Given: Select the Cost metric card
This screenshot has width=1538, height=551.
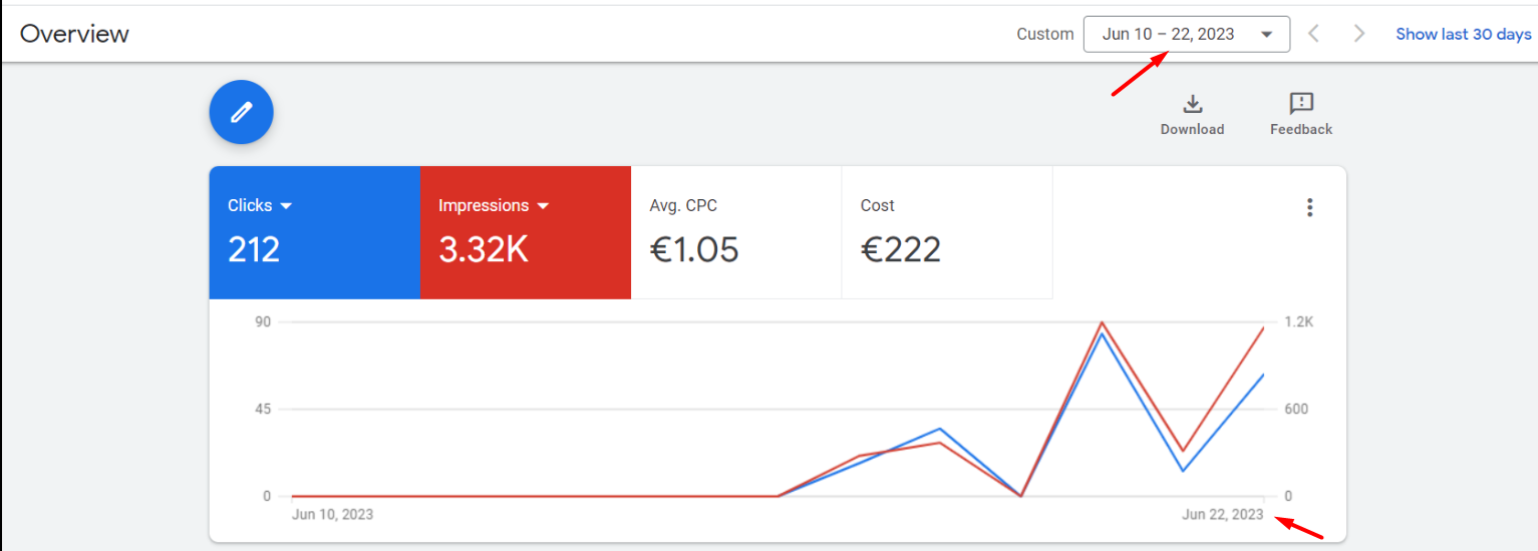Looking at the screenshot, I should click(947, 232).
